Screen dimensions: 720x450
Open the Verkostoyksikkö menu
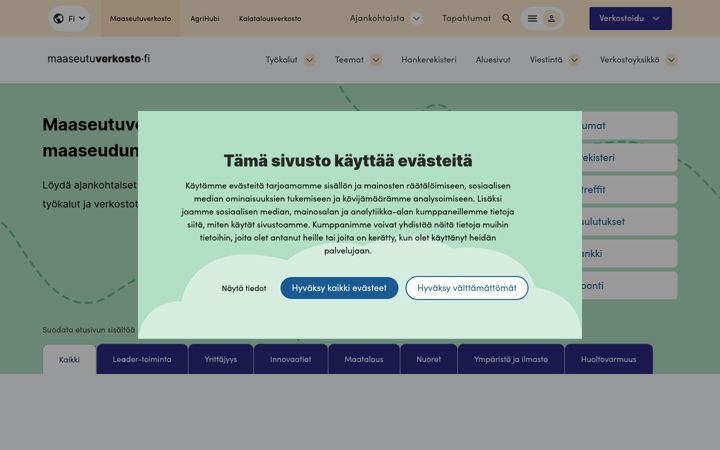click(630, 60)
